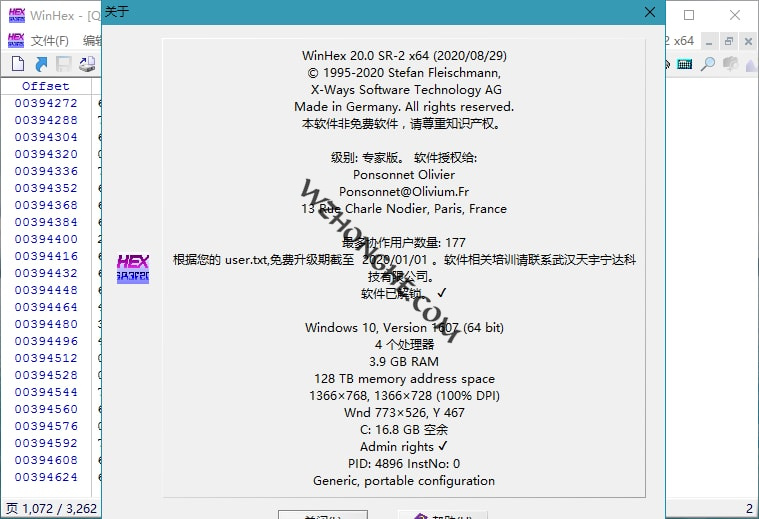The width and height of the screenshot is (759, 519).
Task: Click the HEX logo in About dialog
Action: [133, 269]
